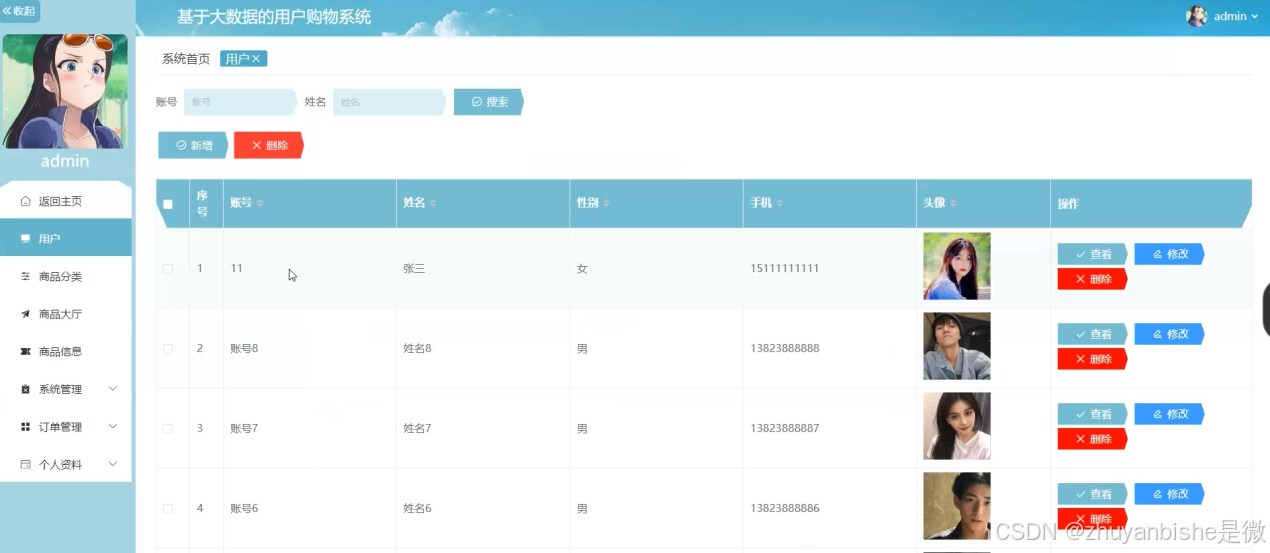Screen dimensions: 1270x553
Task: Switch to the 系统首页 tab
Action: 186,59
